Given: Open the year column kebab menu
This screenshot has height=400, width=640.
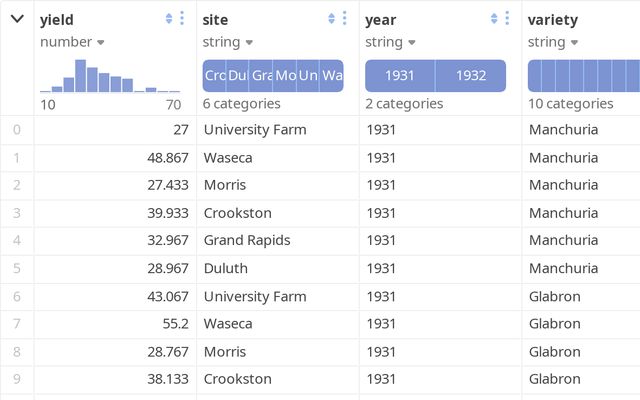Looking at the screenshot, I should tap(508, 19).
